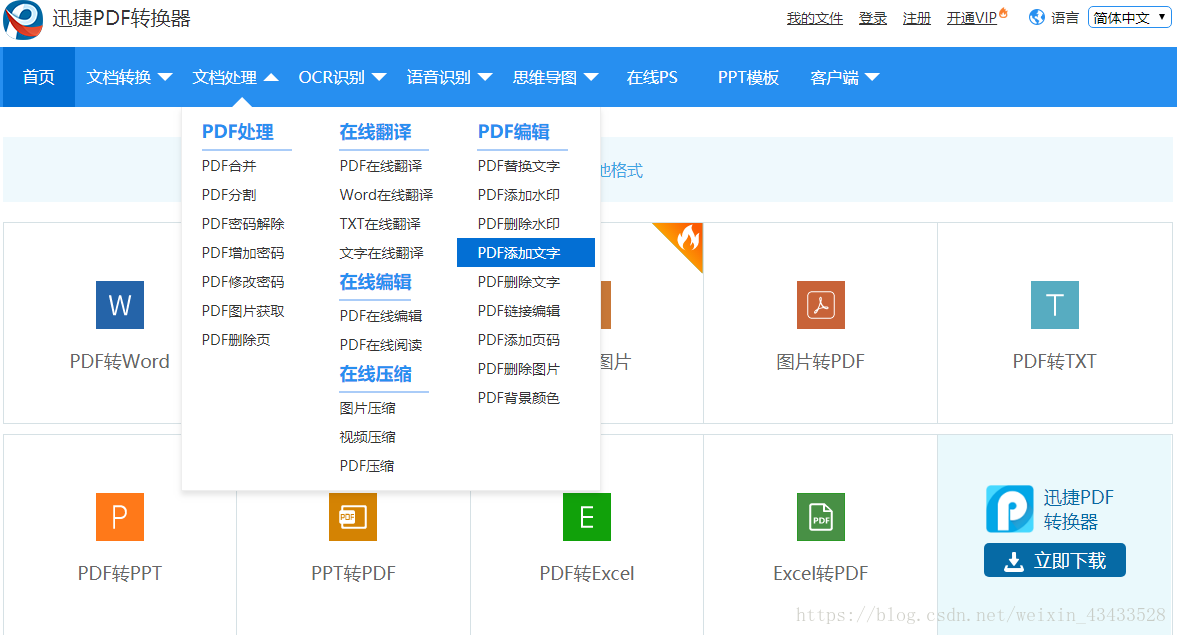The width and height of the screenshot is (1177, 635).
Task: Choose PDF添加水印
Action: click(x=519, y=195)
